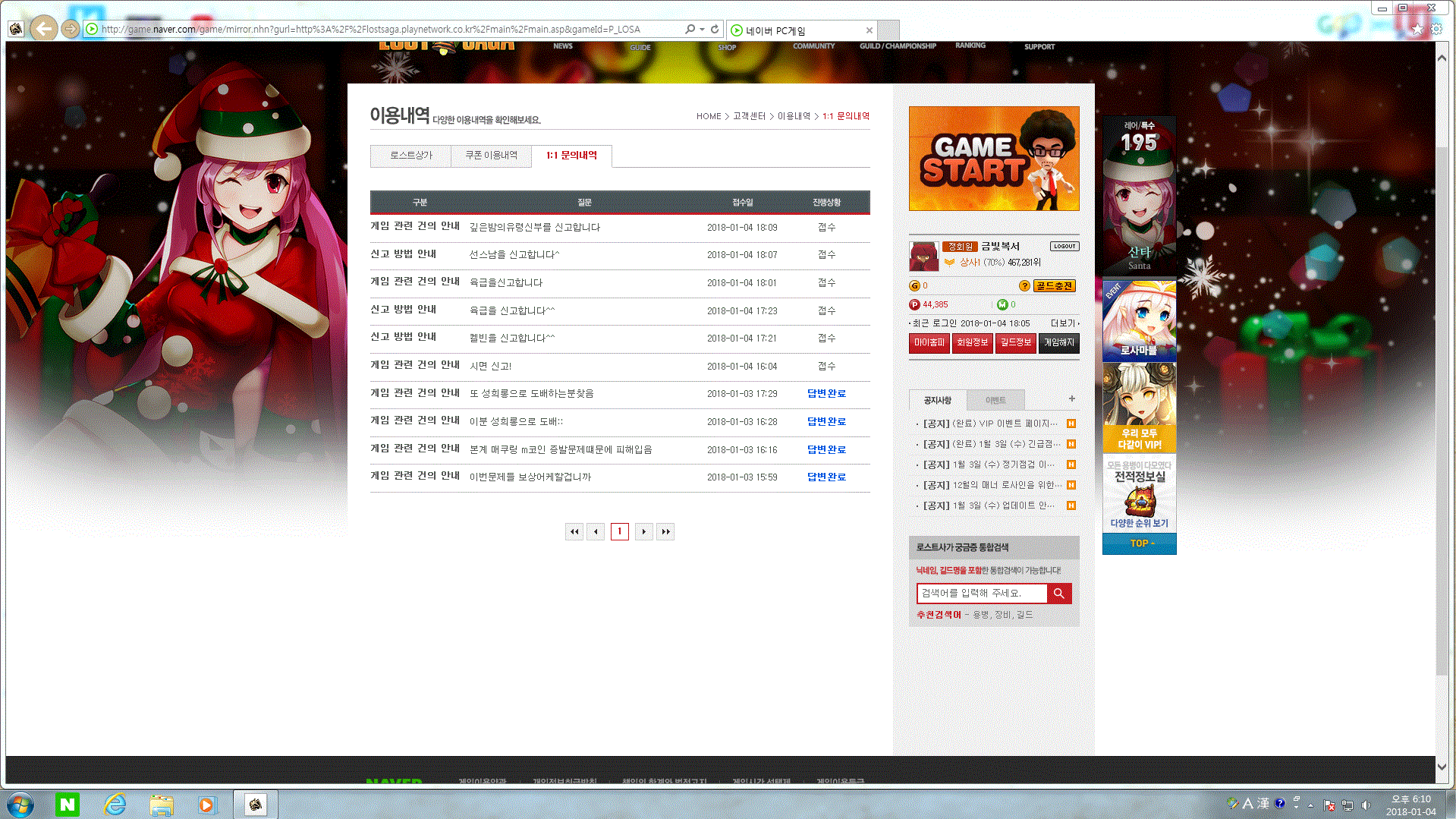The height and width of the screenshot is (819, 1456).
Task: Click the HOME breadcrumb link
Action: coord(709,116)
